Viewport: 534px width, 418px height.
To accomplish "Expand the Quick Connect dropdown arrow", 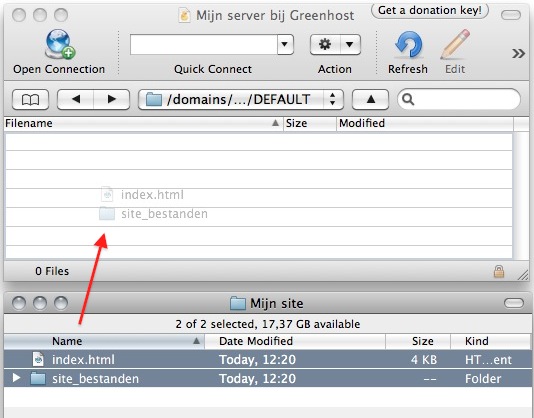I will coord(285,44).
